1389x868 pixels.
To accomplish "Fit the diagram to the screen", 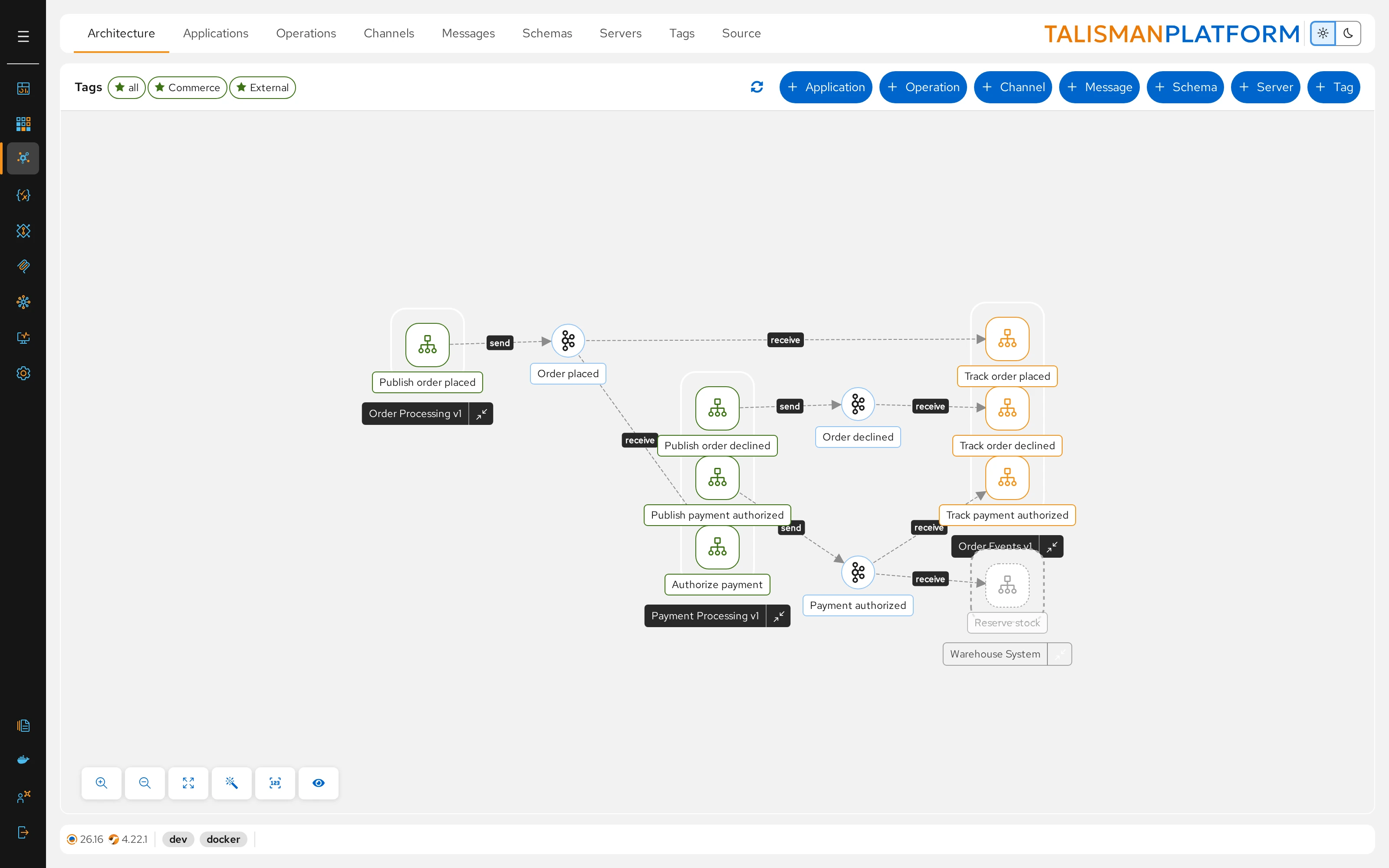I will pos(188,783).
